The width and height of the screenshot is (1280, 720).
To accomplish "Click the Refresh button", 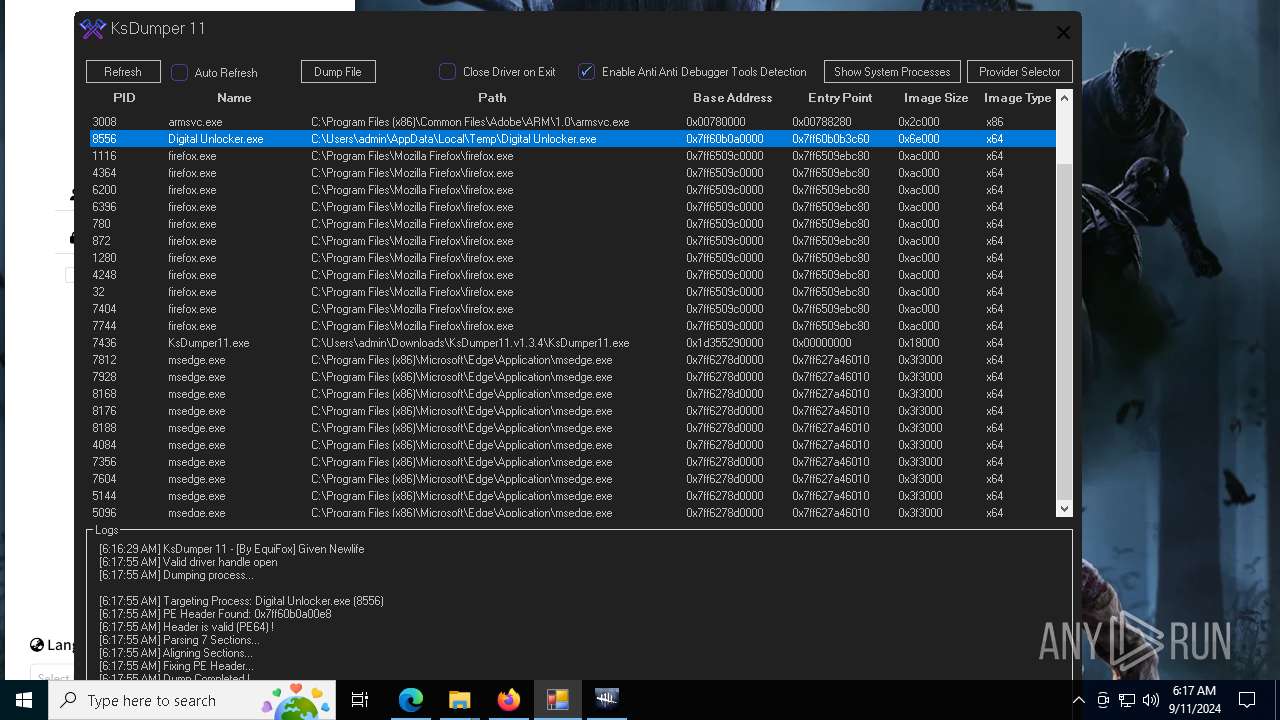I will [x=123, y=72].
